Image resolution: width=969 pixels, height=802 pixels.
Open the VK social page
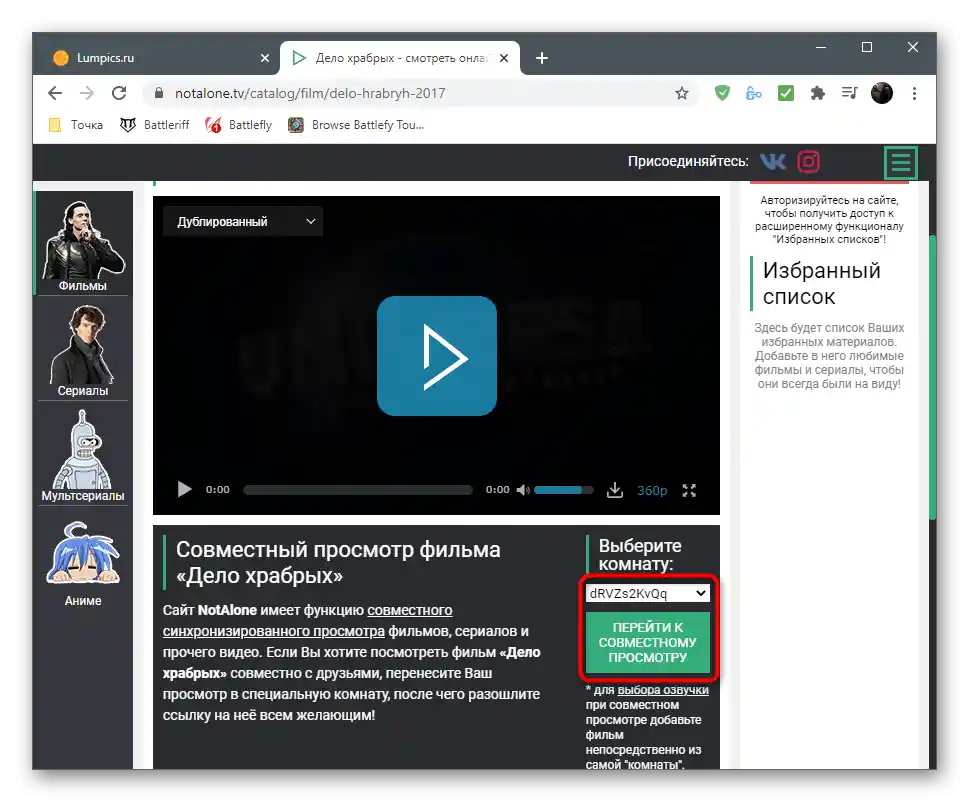772,162
